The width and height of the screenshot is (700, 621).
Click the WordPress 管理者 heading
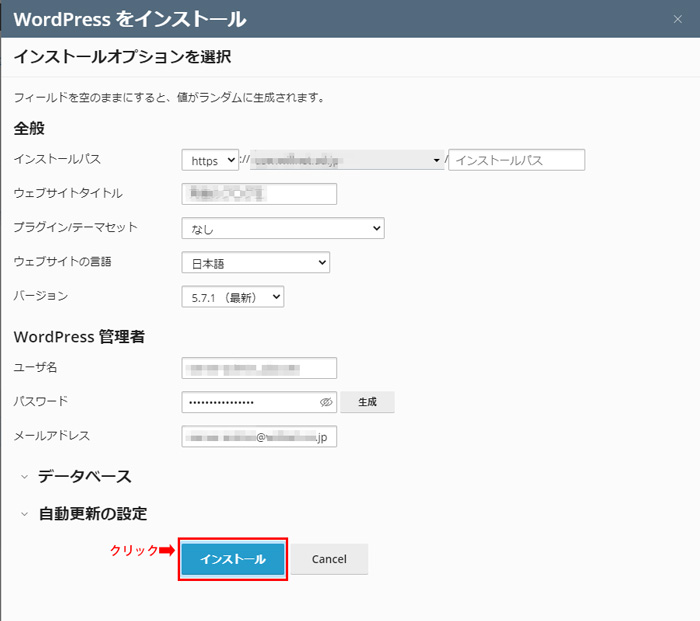click(x=79, y=336)
